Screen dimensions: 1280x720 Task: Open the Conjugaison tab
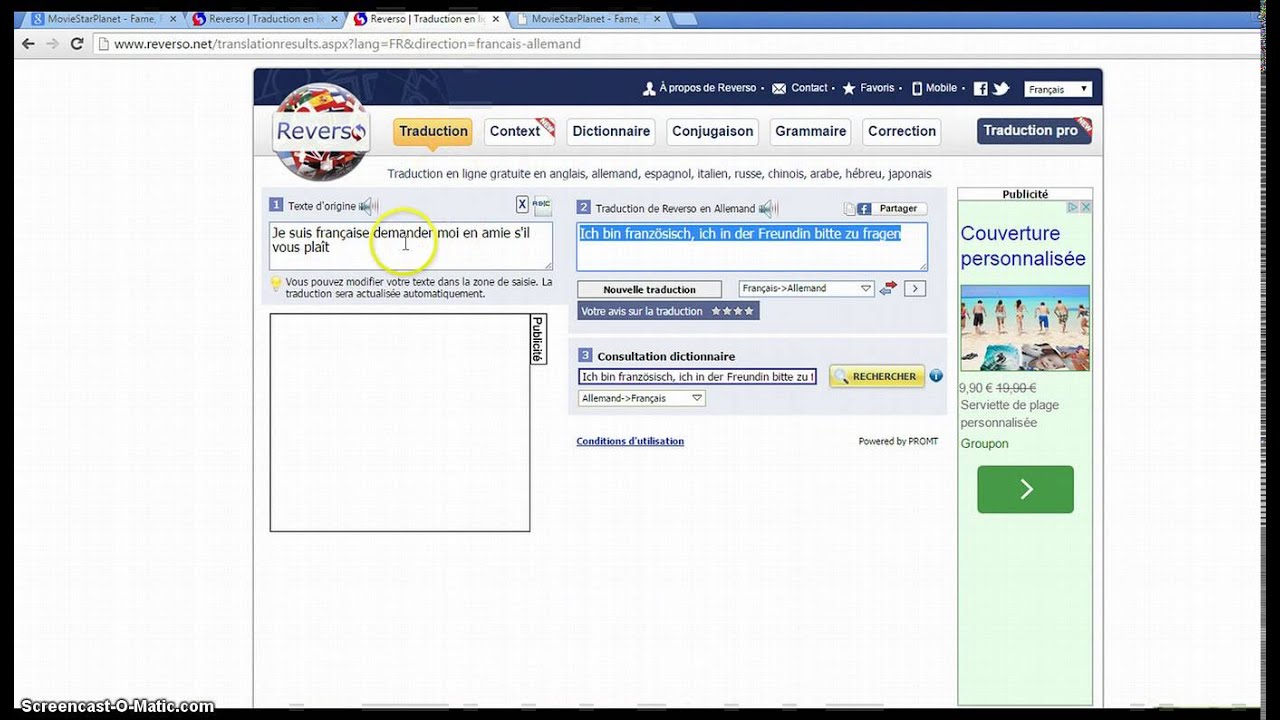713,131
